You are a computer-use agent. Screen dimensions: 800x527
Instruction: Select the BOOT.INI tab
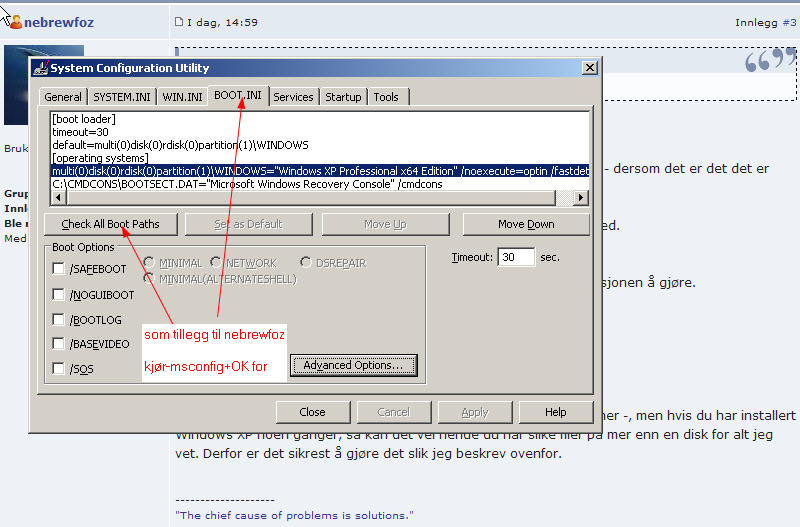pyautogui.click(x=238, y=95)
